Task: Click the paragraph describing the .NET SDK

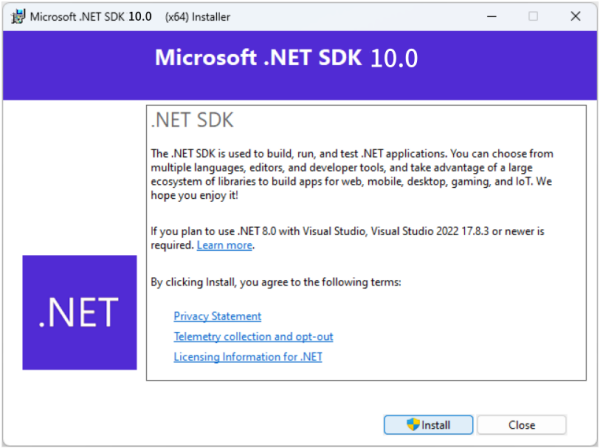Action: pyautogui.click(x=352, y=174)
